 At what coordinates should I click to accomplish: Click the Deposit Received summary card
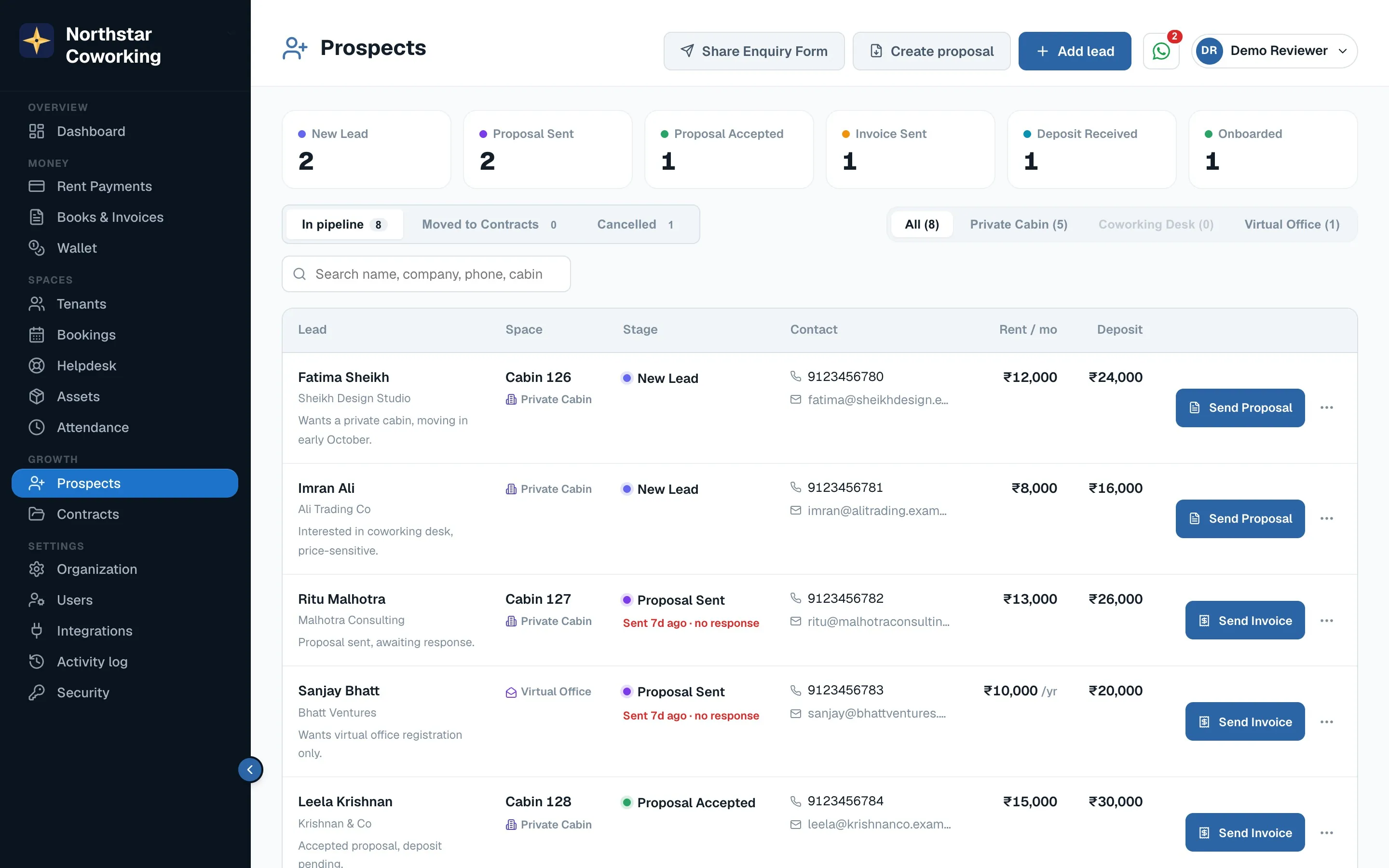1092,149
